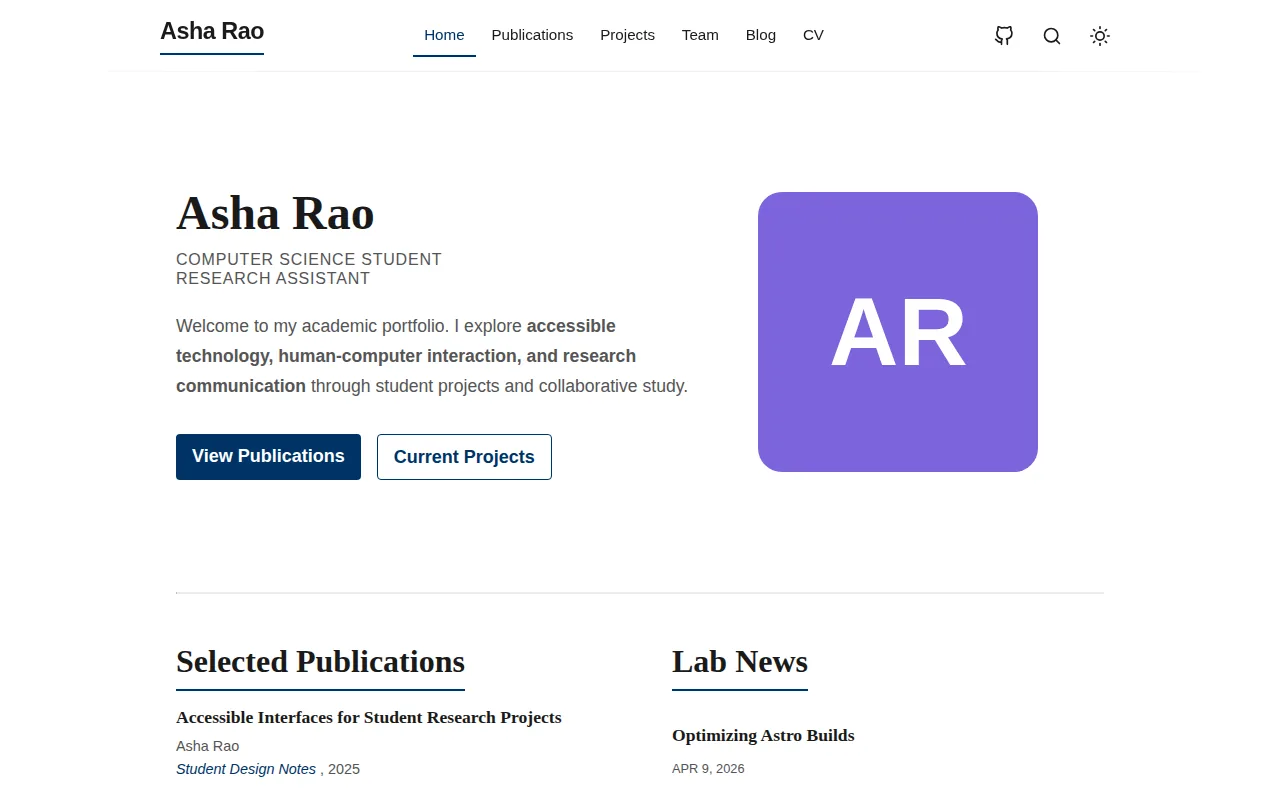Open the Projects nav item
The width and height of the screenshot is (1280, 800).
(627, 35)
